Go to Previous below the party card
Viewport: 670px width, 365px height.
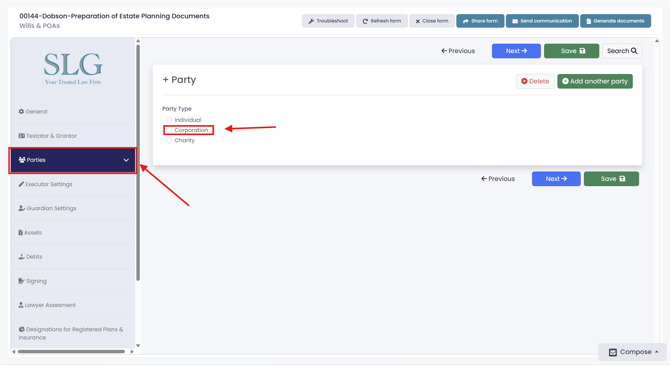[498, 179]
